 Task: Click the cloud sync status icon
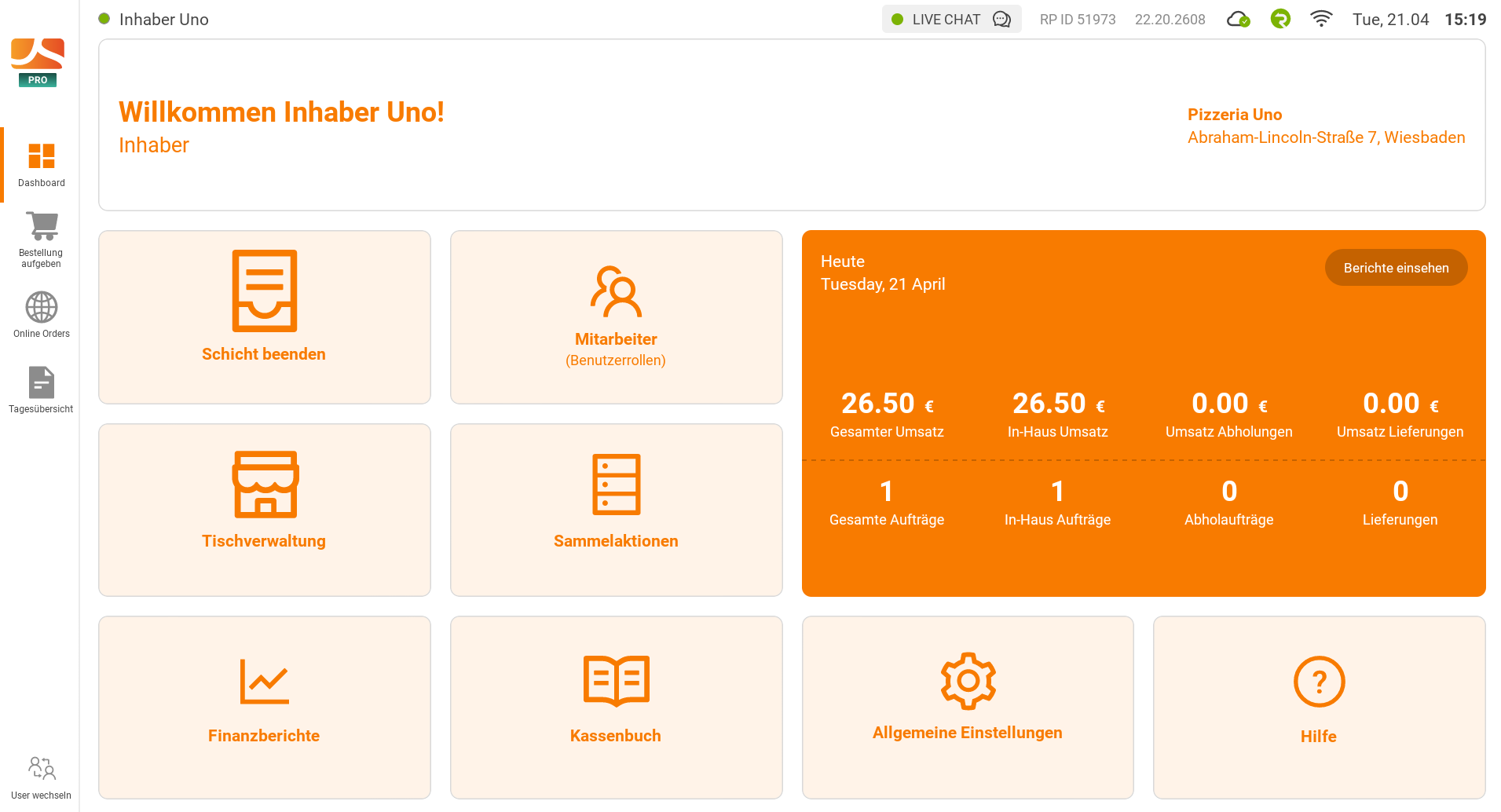(x=1239, y=18)
